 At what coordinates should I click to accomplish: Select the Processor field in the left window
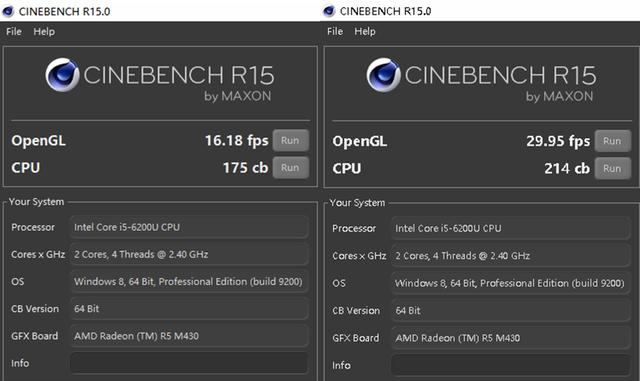click(x=189, y=227)
